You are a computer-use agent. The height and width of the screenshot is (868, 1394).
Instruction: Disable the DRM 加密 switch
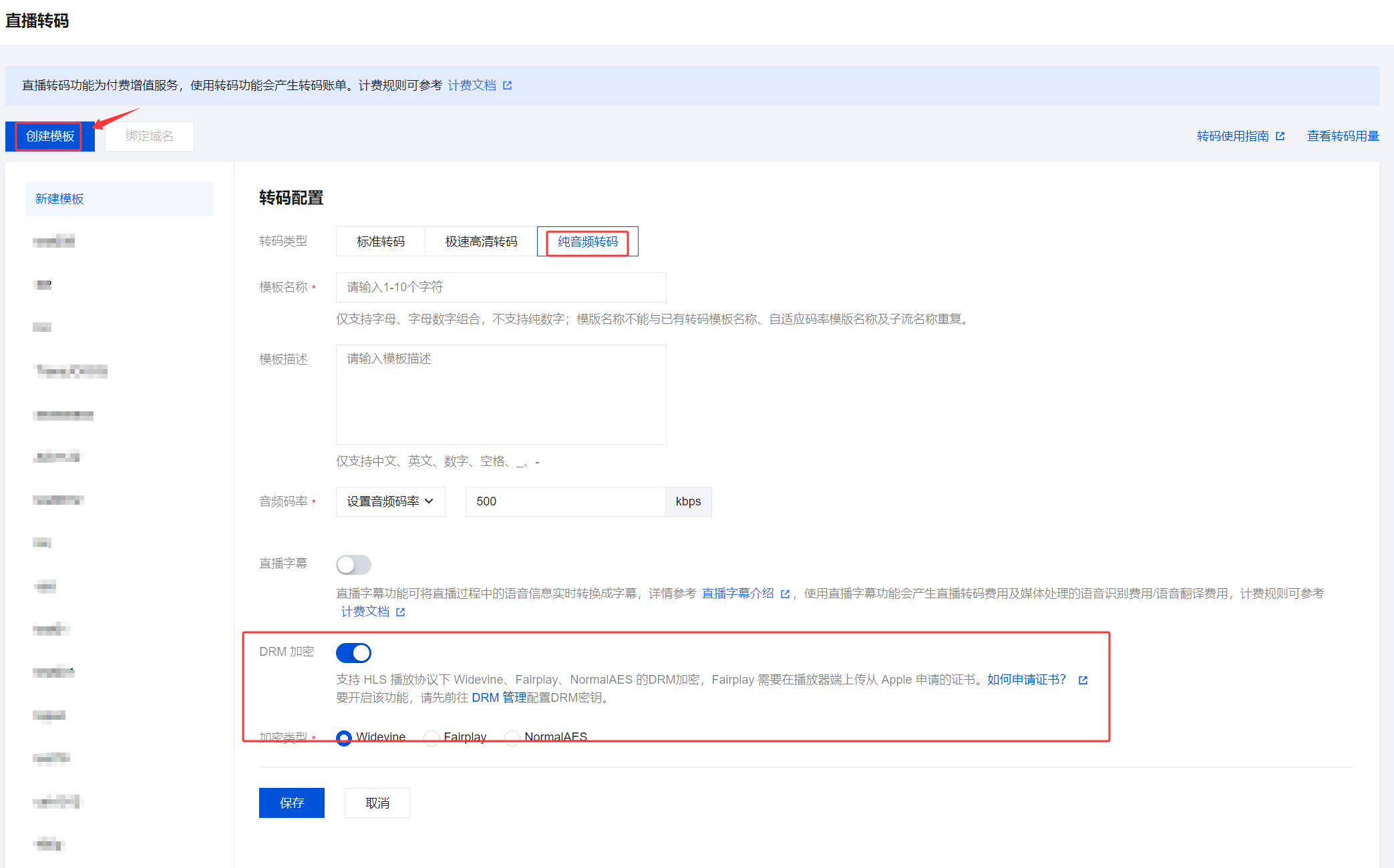[353, 653]
